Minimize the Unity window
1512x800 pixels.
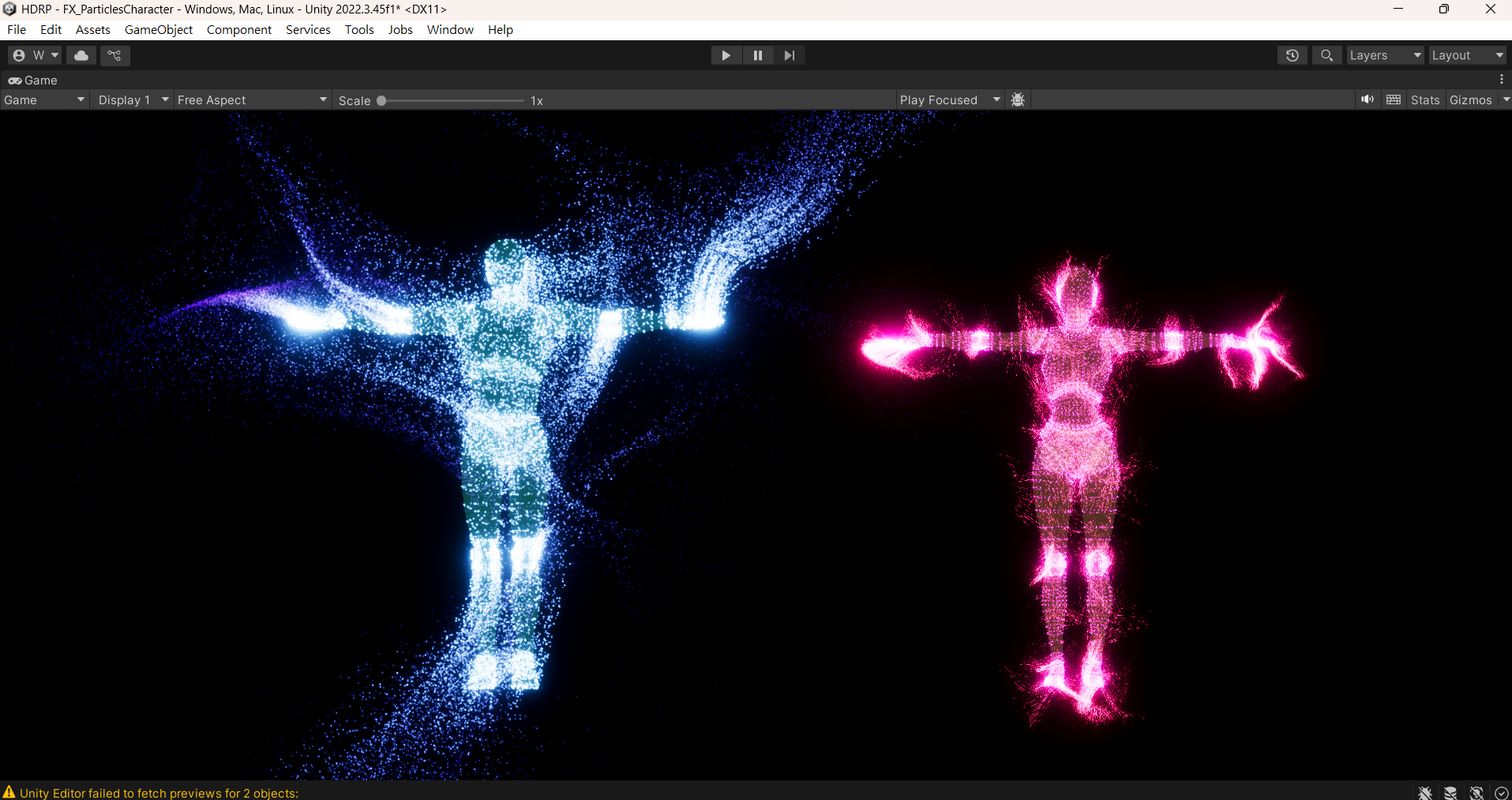tap(1398, 9)
